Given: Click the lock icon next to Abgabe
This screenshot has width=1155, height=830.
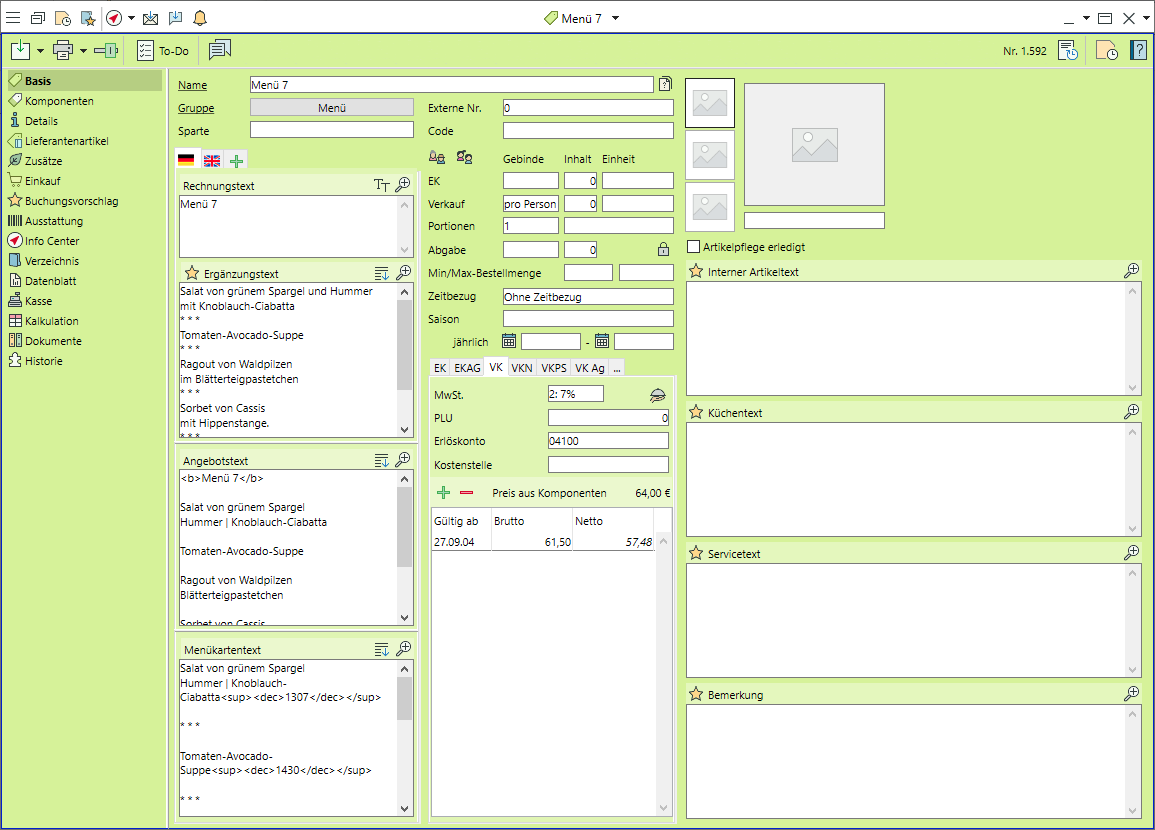Looking at the screenshot, I should (x=663, y=250).
